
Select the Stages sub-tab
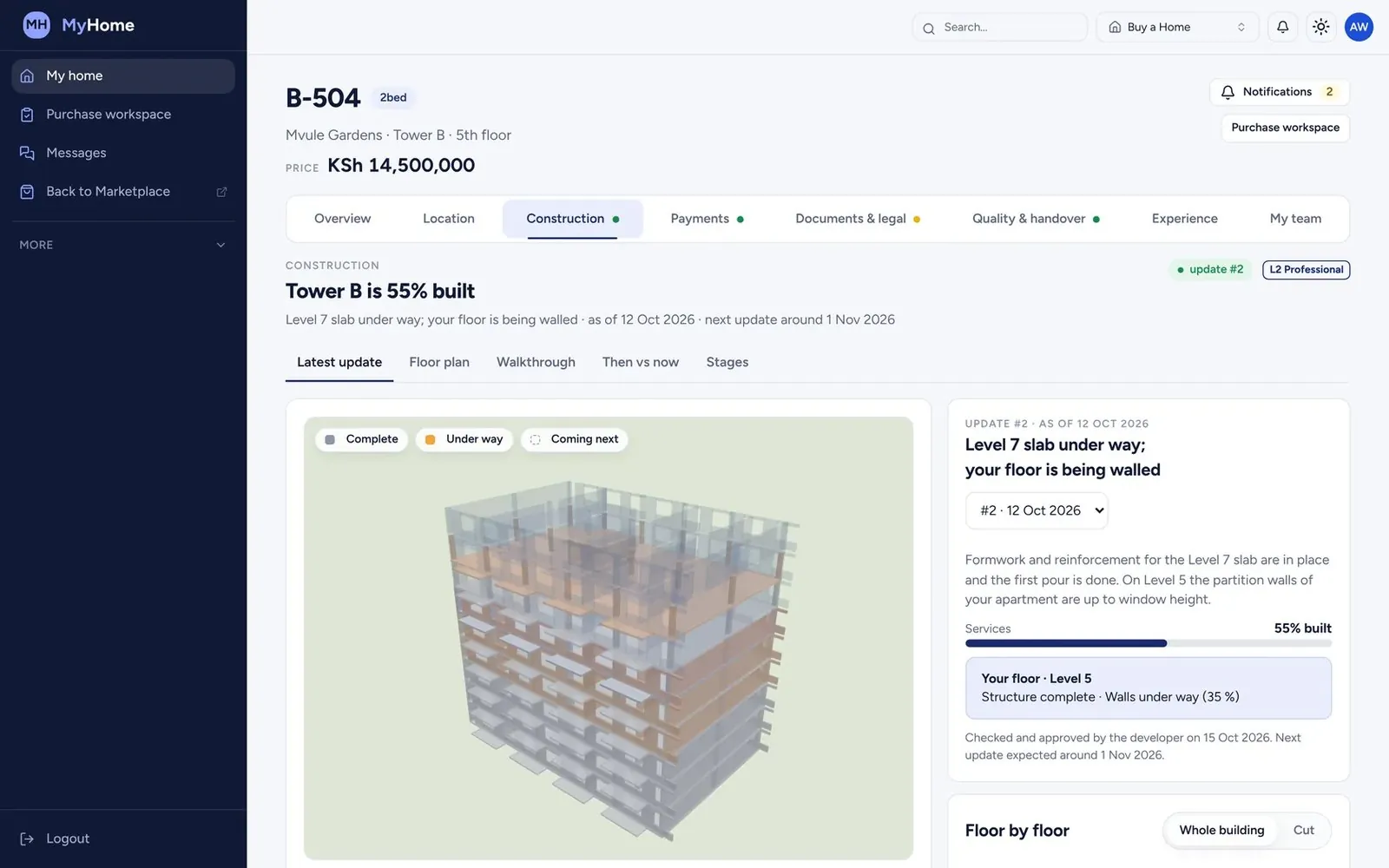[x=727, y=363]
